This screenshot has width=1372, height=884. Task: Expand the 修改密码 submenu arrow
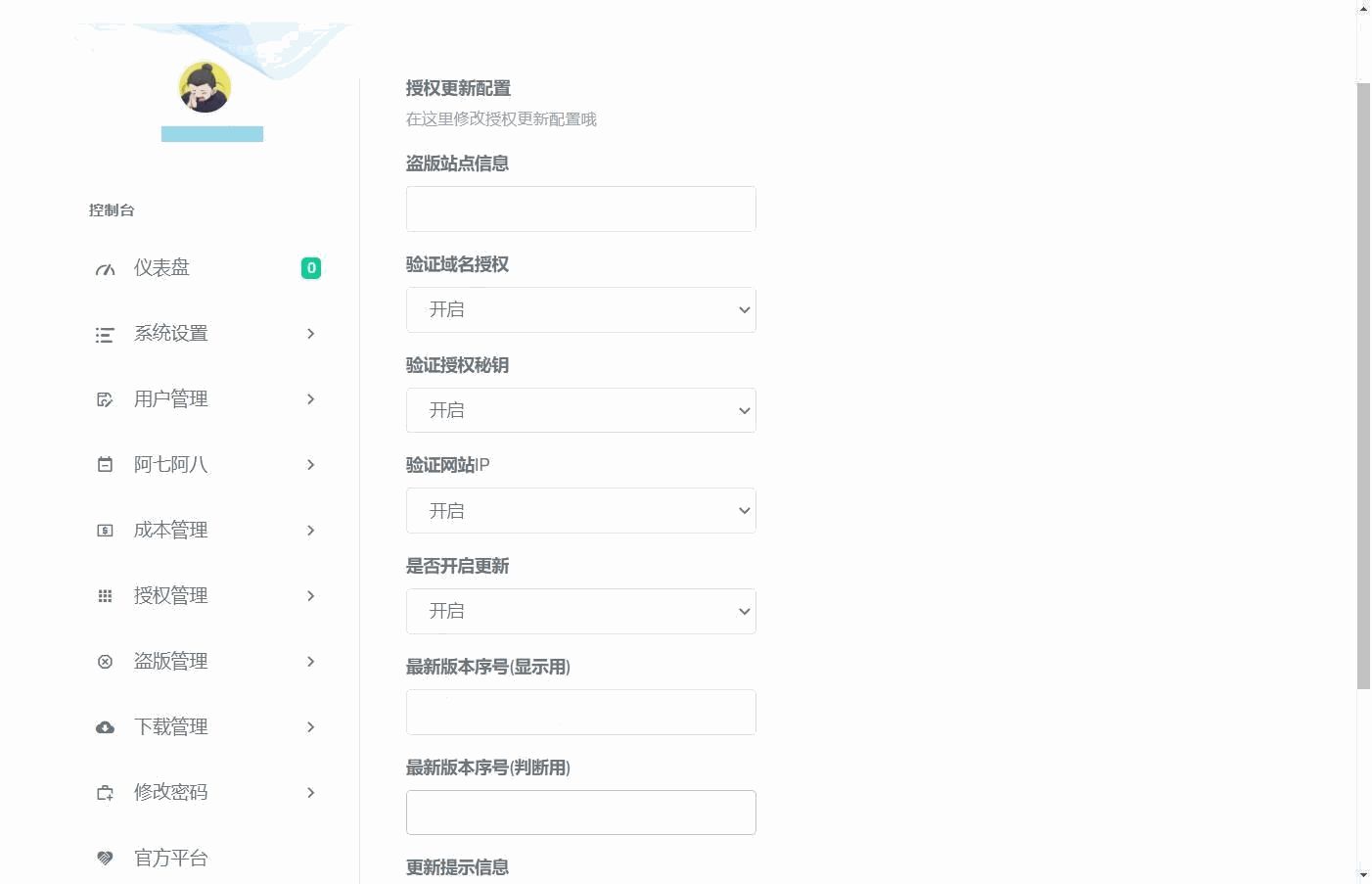point(310,793)
